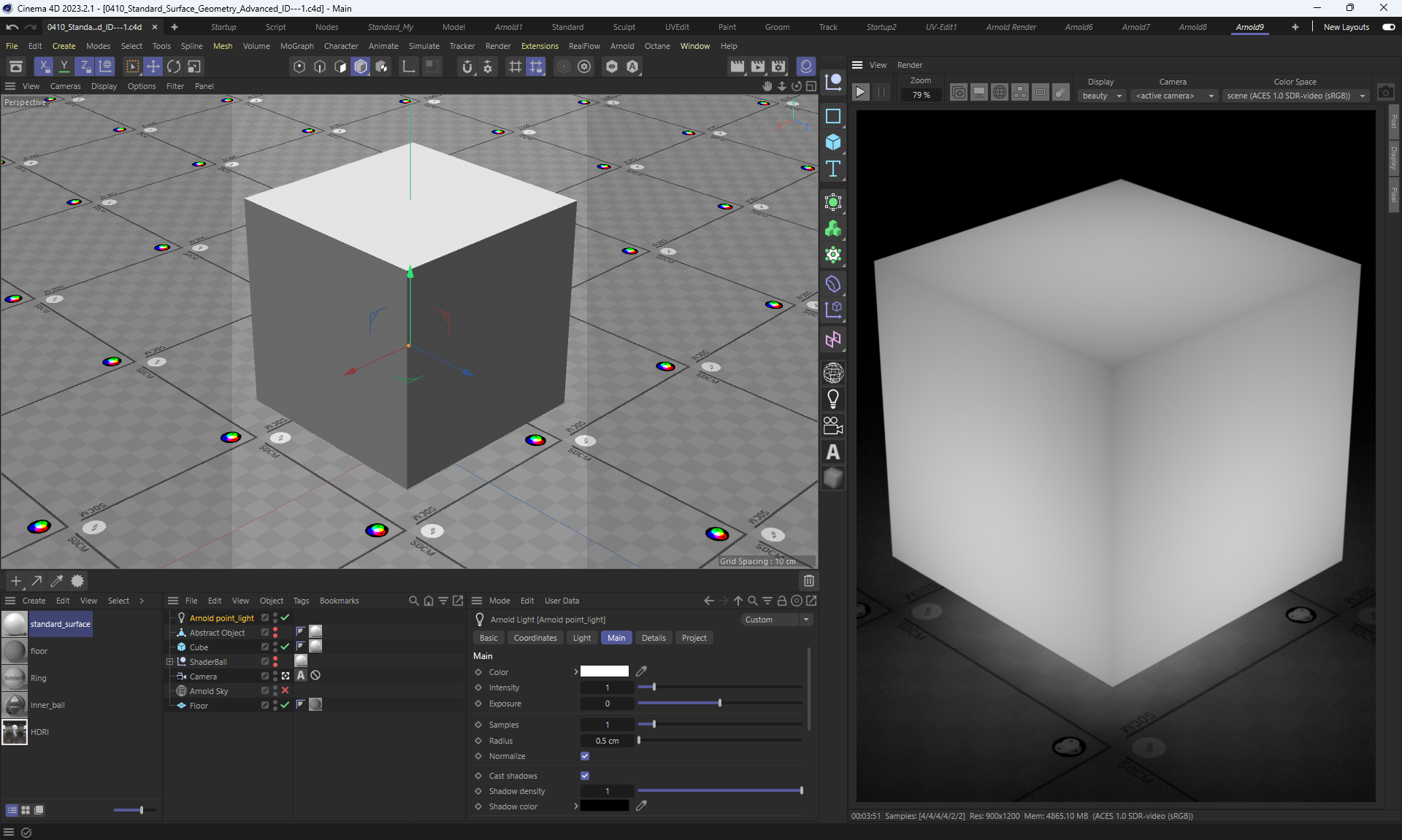Image resolution: width=1402 pixels, height=840 pixels.
Task: Open the MoGraph menu
Action: tap(296, 46)
